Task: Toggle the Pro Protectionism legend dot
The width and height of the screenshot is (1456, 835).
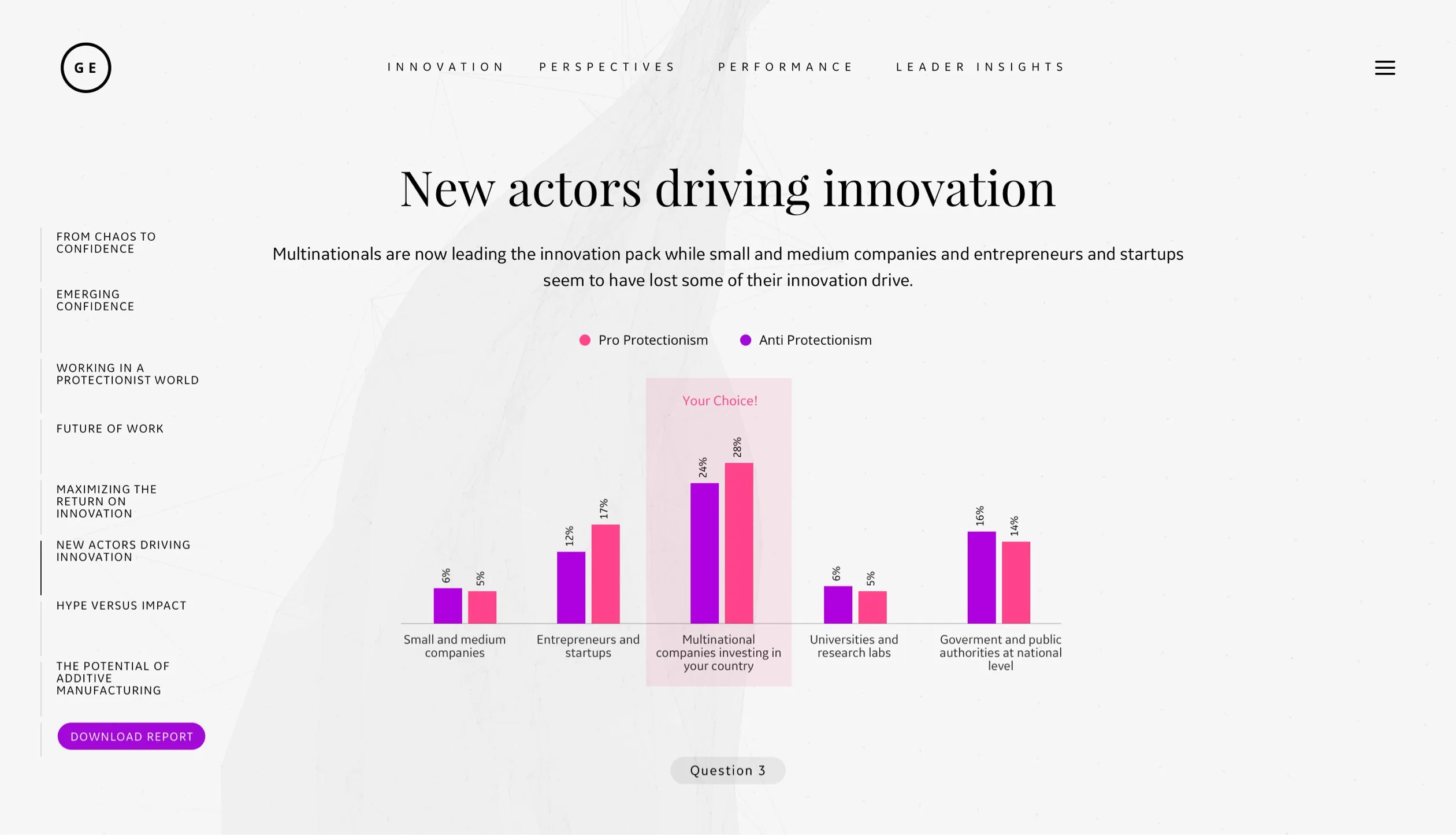Action: pos(585,340)
